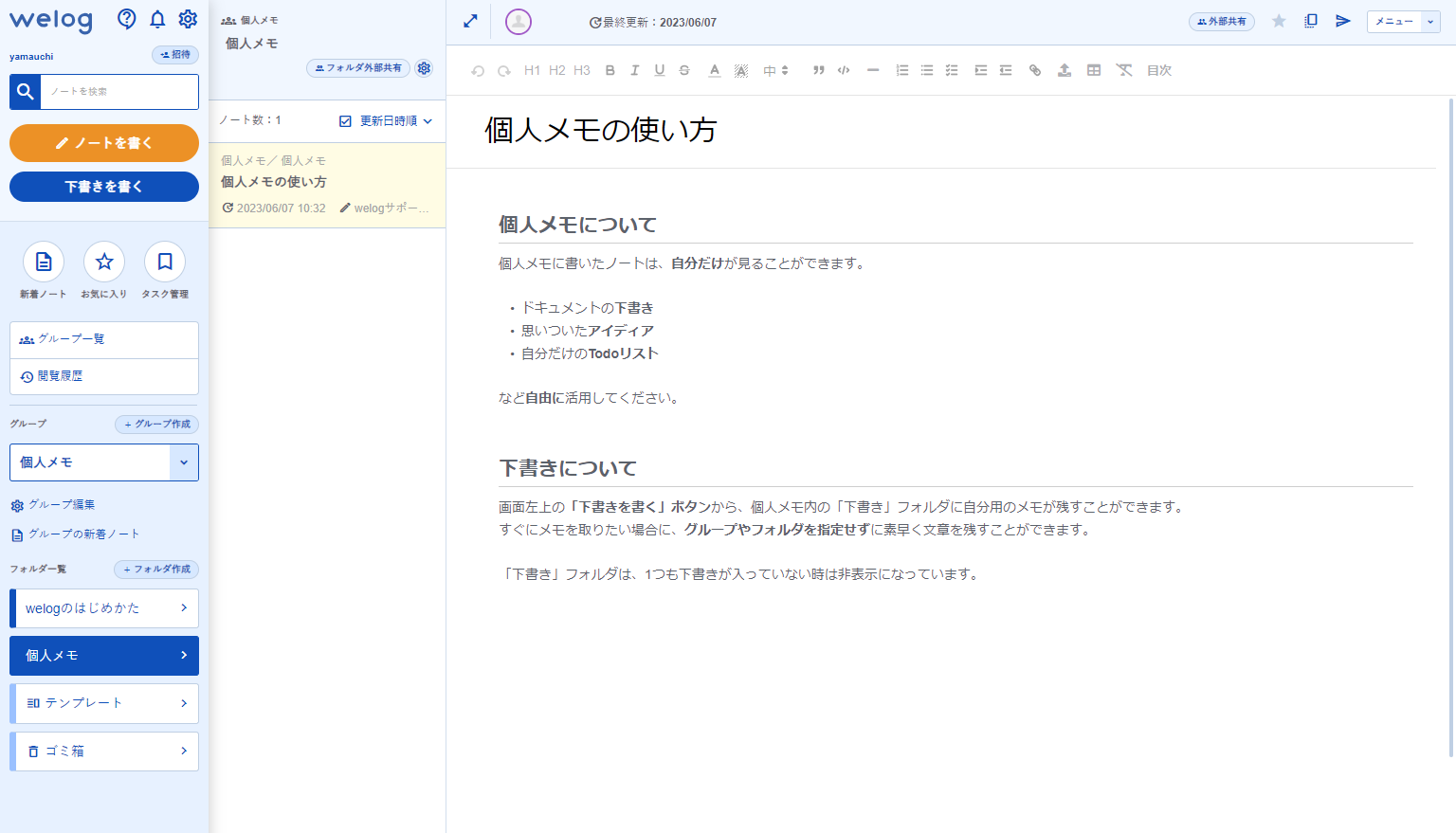
Task: Open グループの新着ノート link
Action: [75, 534]
